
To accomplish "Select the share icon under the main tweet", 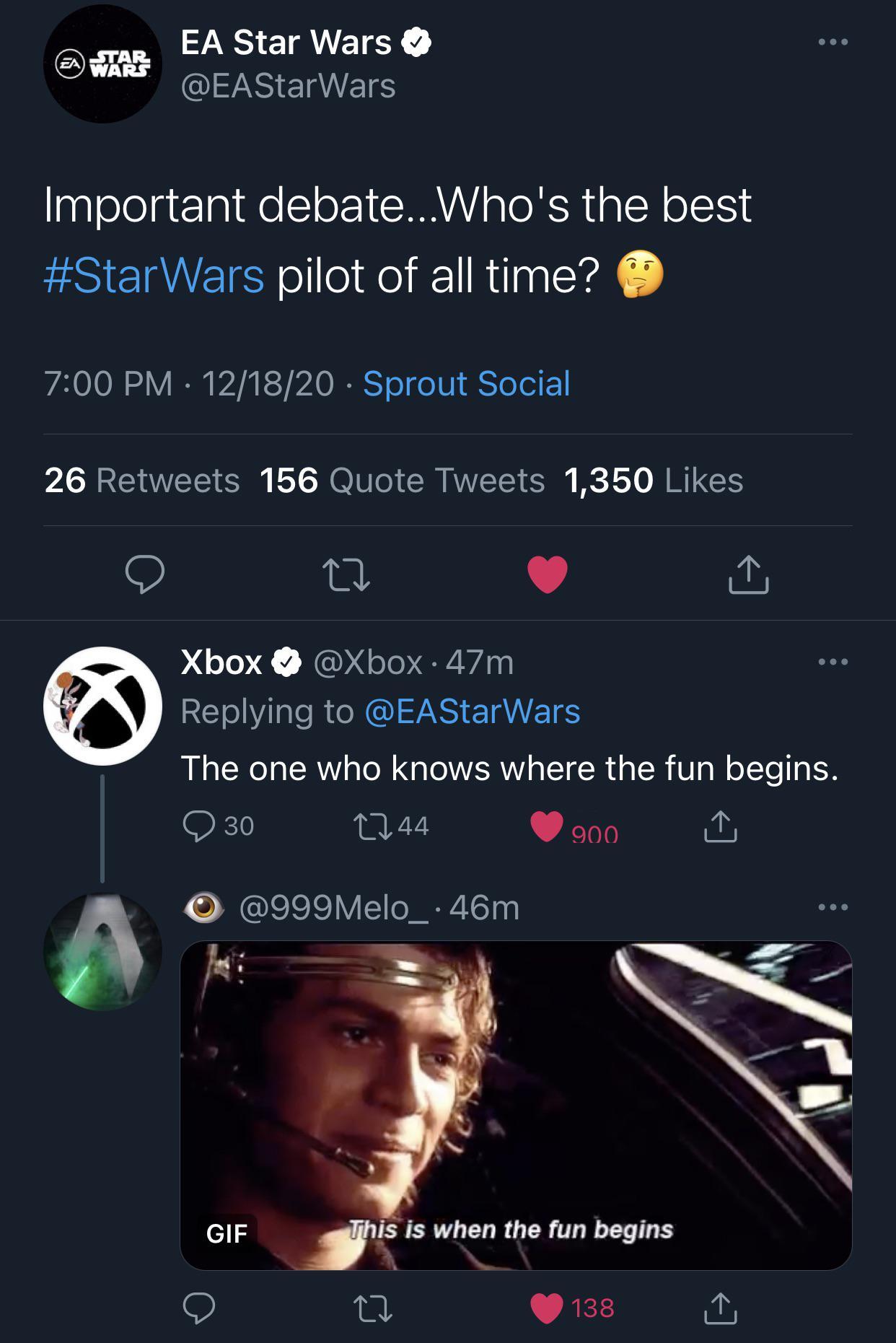I will [751, 576].
